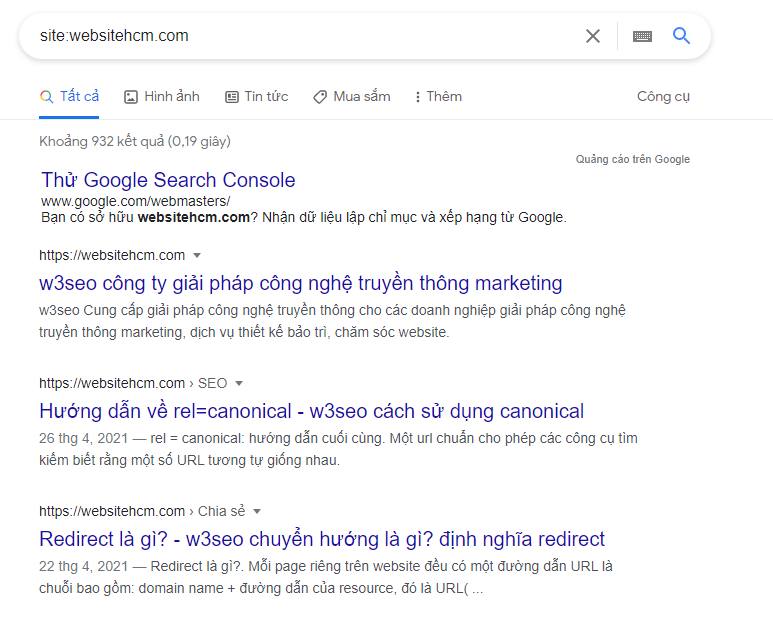Click the tag icon on the Mua sắm tab
This screenshot has width=773, height=619.
pyautogui.click(x=320, y=97)
